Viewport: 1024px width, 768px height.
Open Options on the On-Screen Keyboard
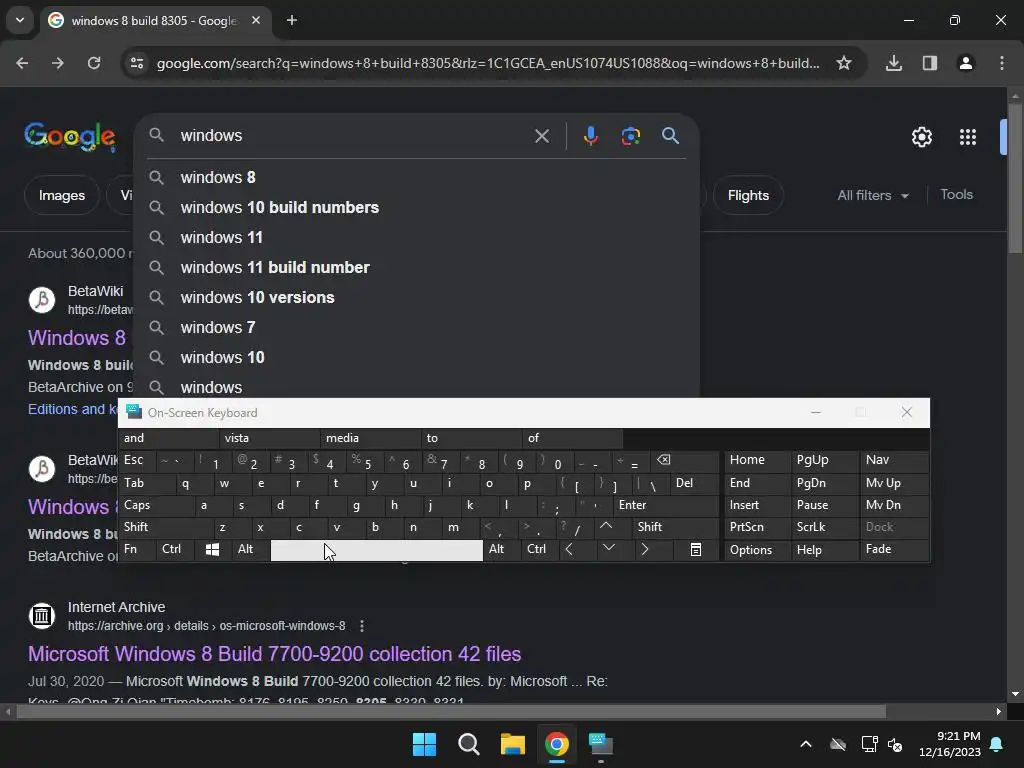(x=756, y=550)
